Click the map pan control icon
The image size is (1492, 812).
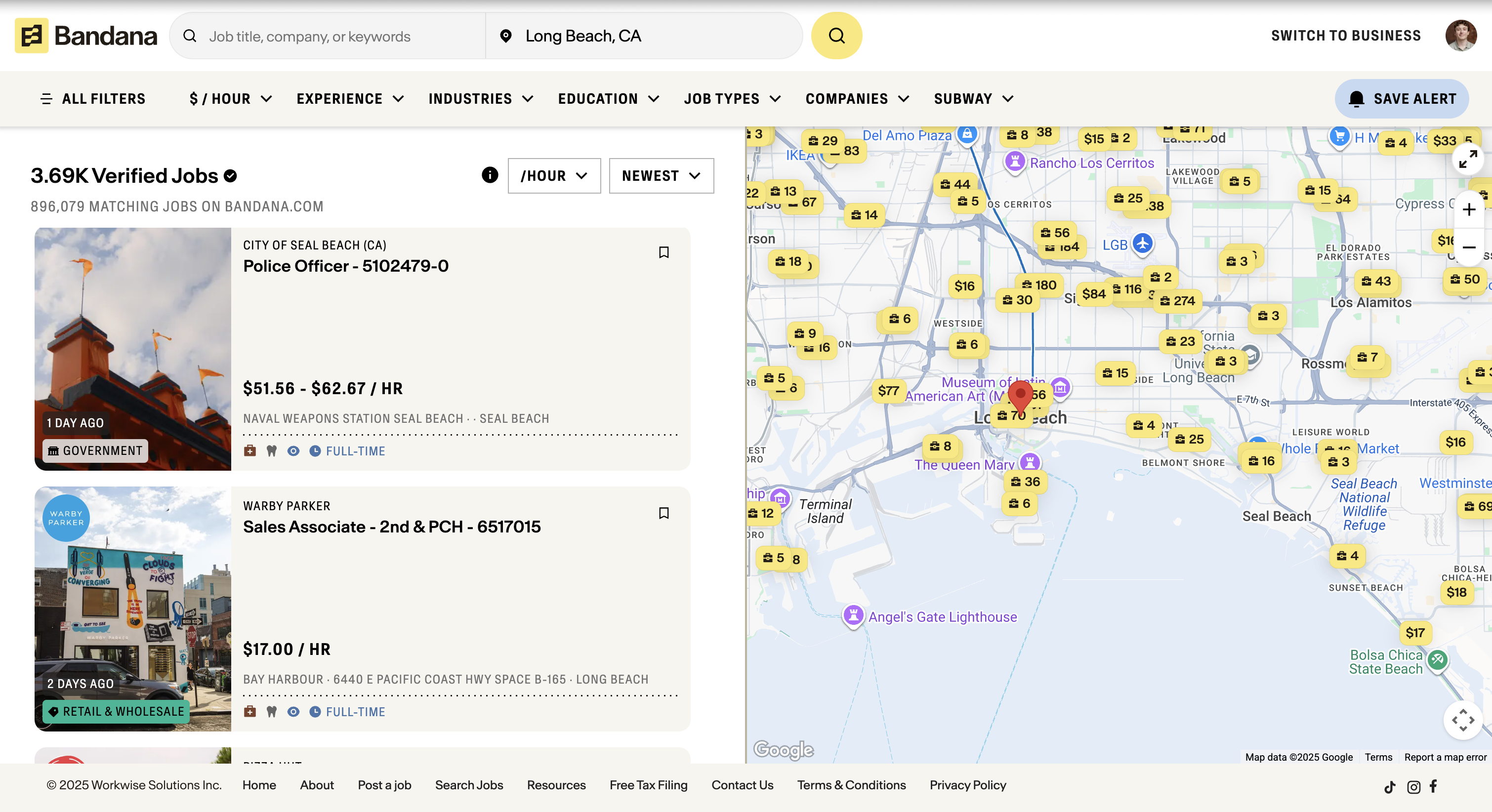[1463, 720]
